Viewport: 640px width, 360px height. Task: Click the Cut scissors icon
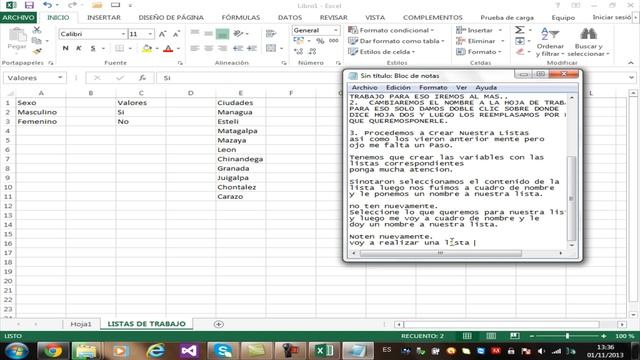pyautogui.click(x=37, y=30)
